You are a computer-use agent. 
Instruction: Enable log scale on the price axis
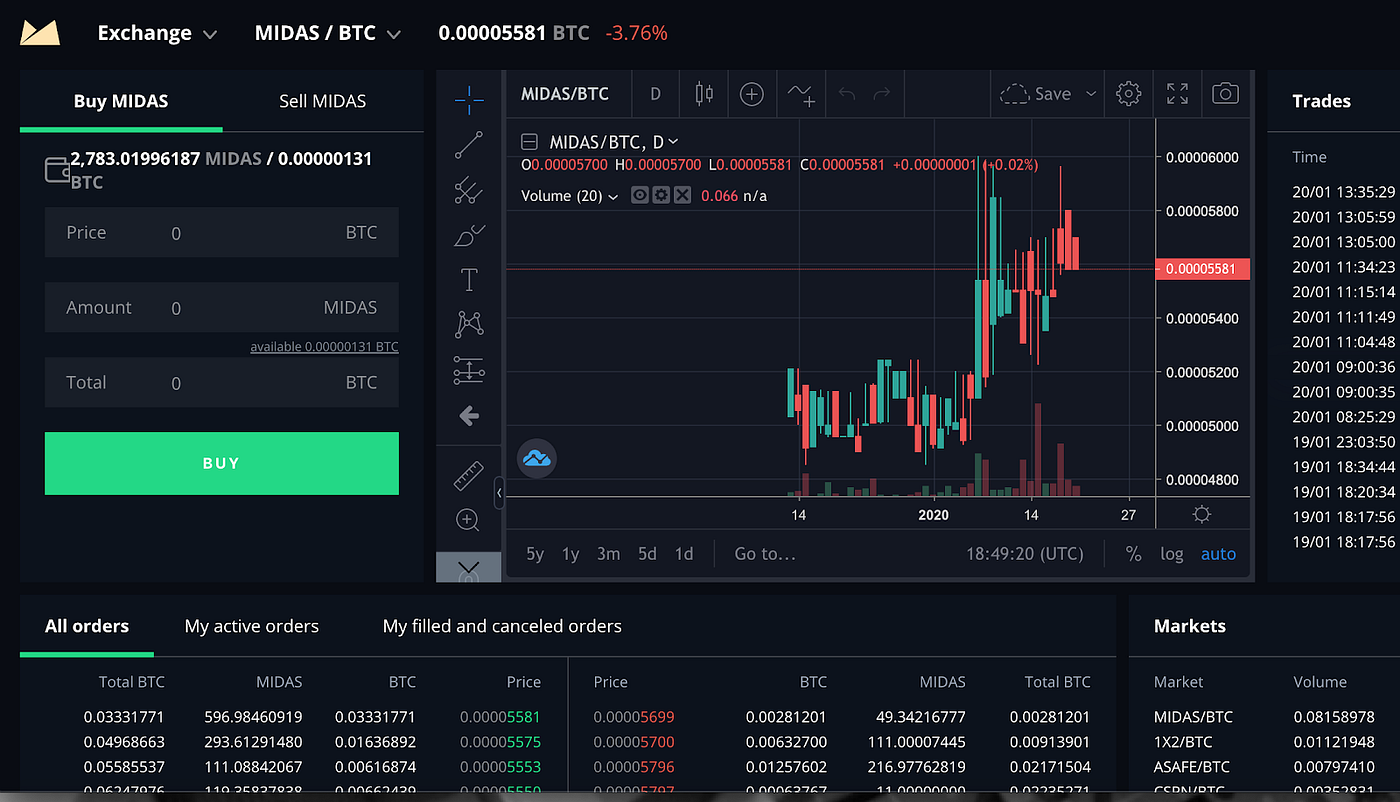tap(1172, 553)
